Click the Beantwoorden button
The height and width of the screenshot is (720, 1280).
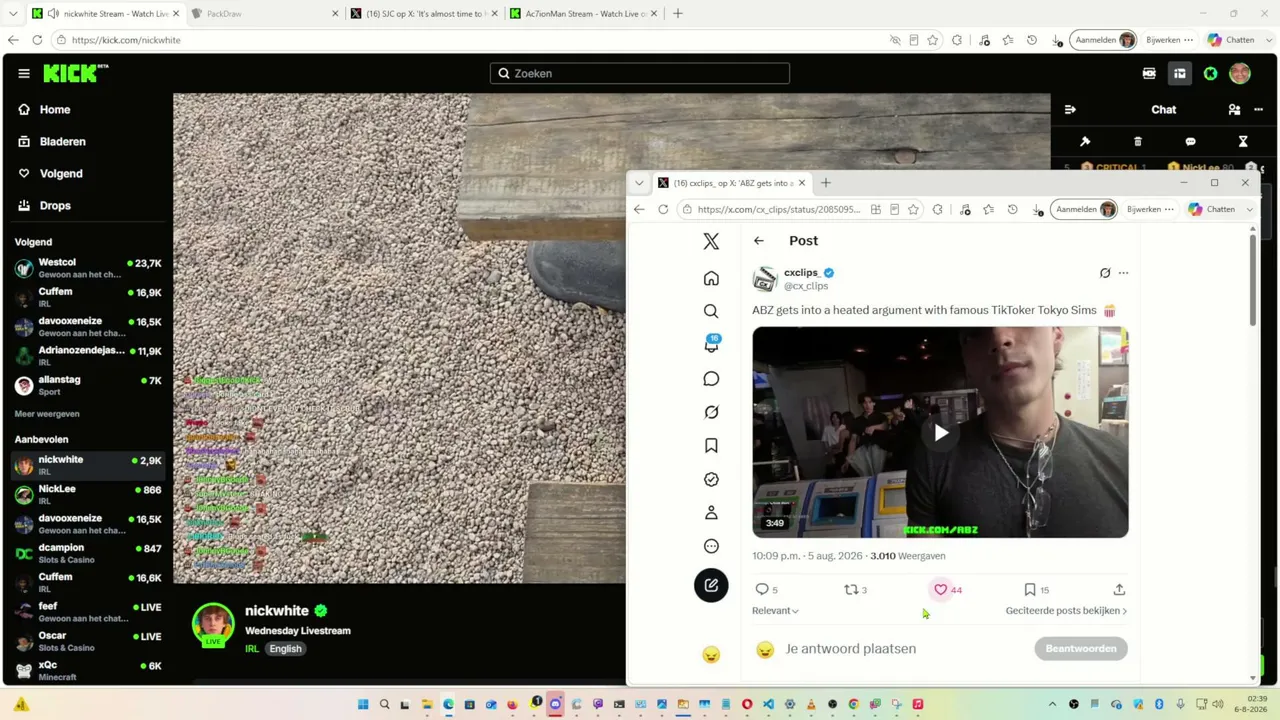(x=1081, y=649)
